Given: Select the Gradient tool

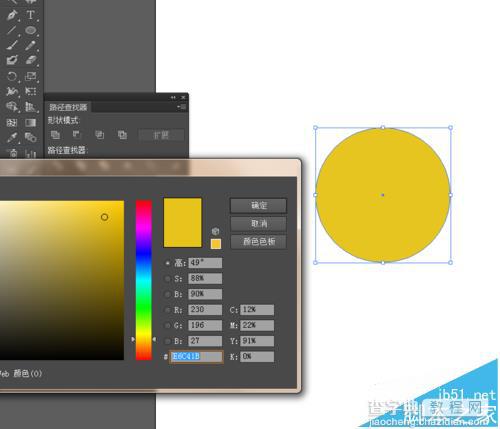Looking at the screenshot, I should (31, 122).
